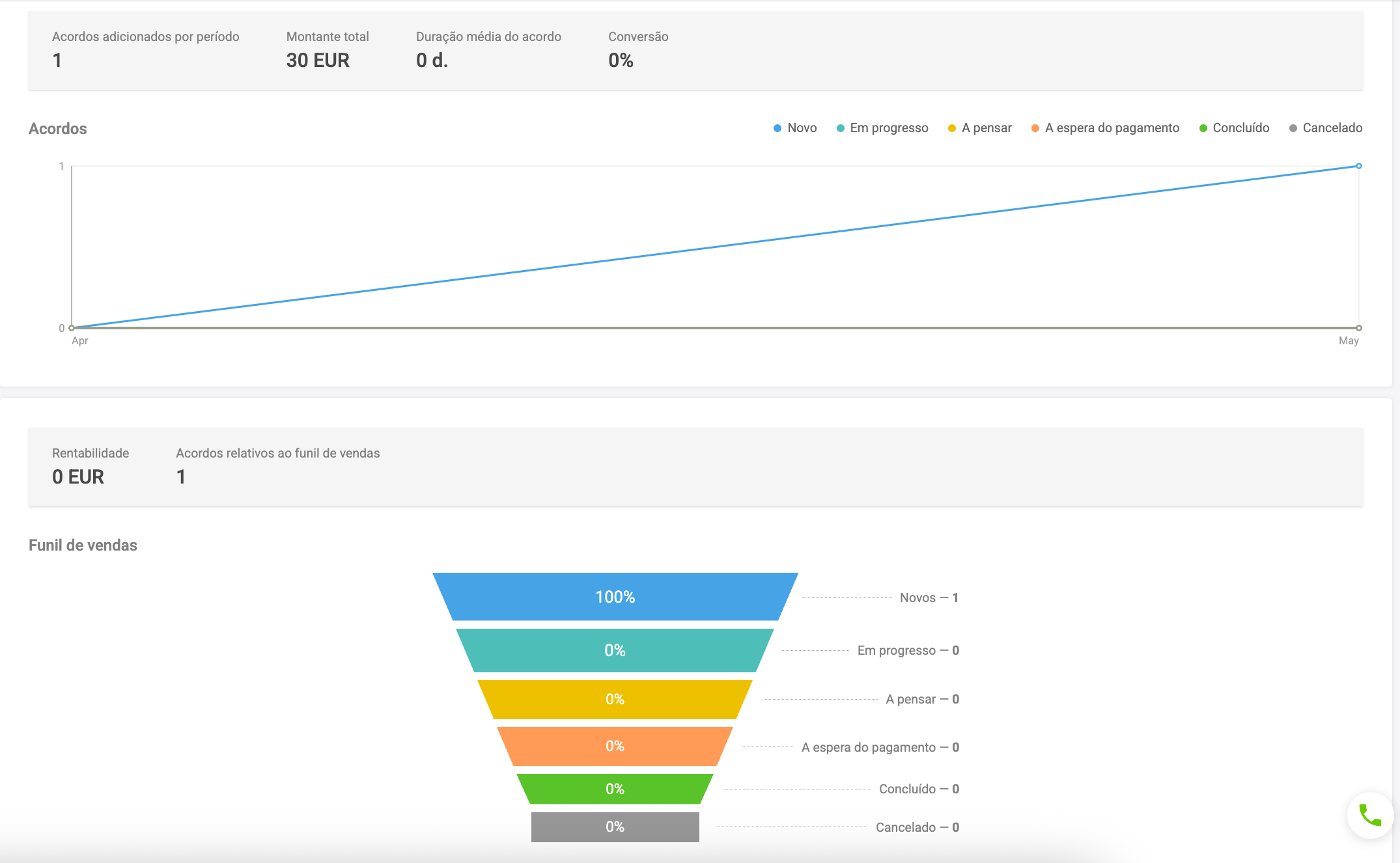
Task: Click the Apr data point at chart origin
Action: pos(72,328)
